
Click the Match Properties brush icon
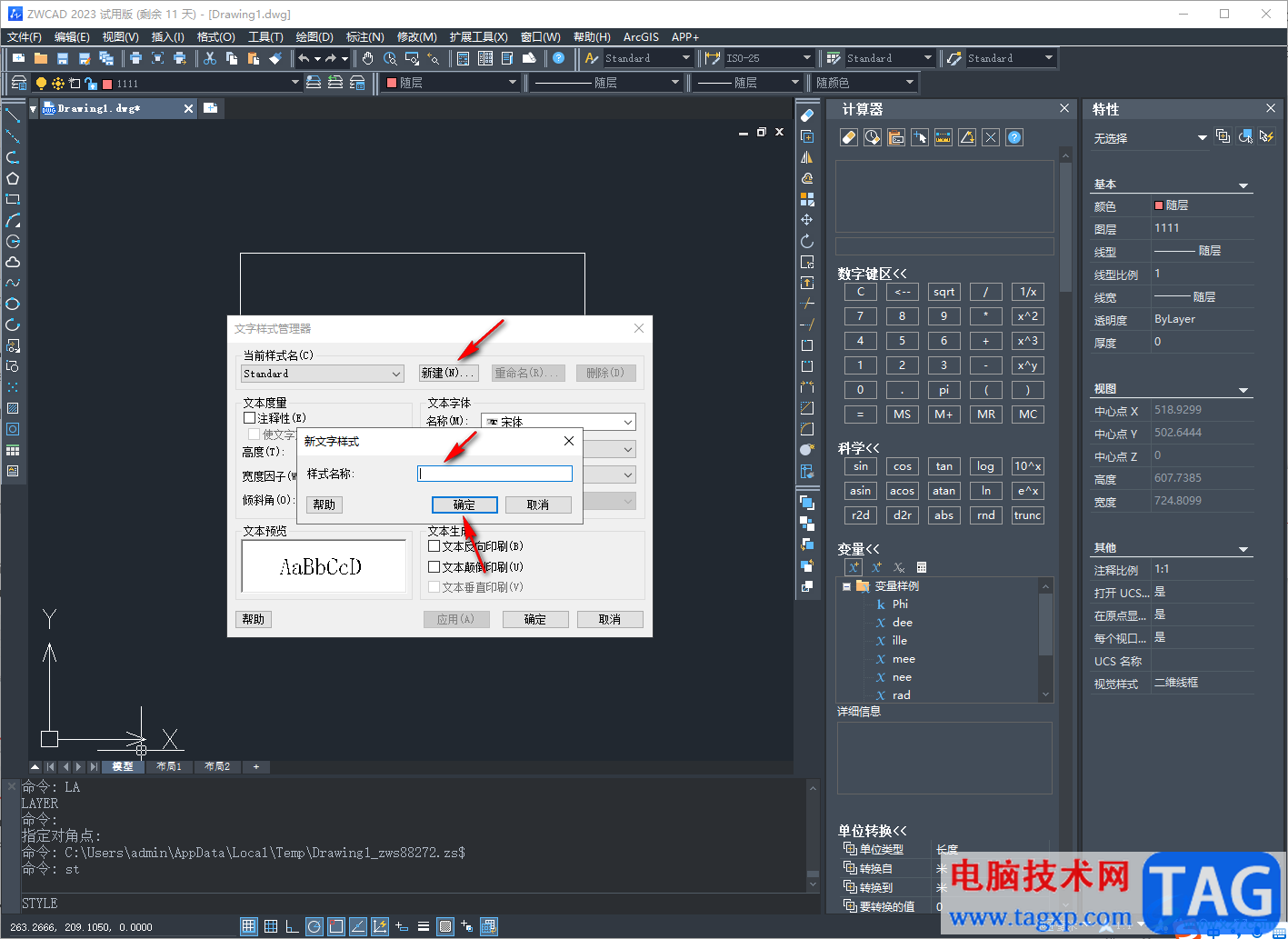click(275, 58)
